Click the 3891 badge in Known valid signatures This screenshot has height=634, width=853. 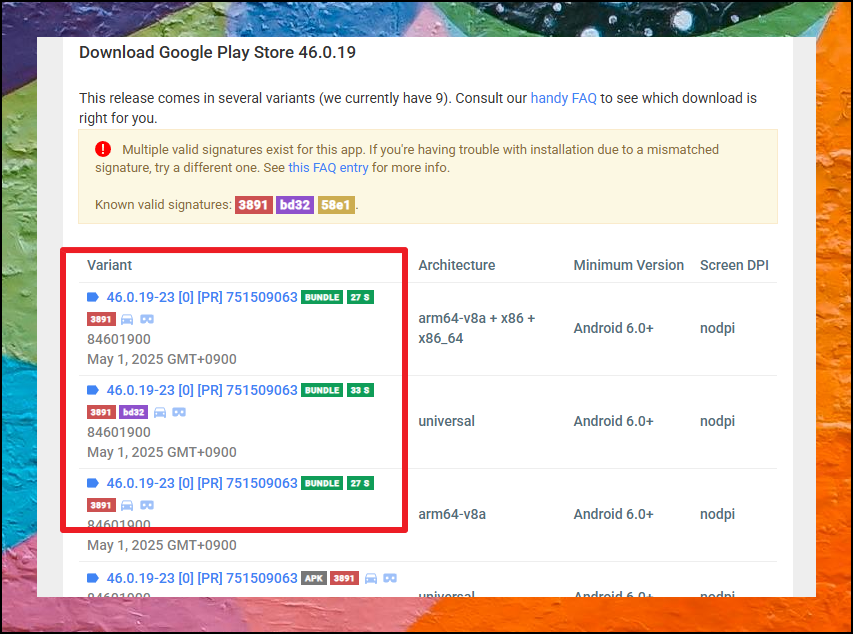(x=254, y=205)
